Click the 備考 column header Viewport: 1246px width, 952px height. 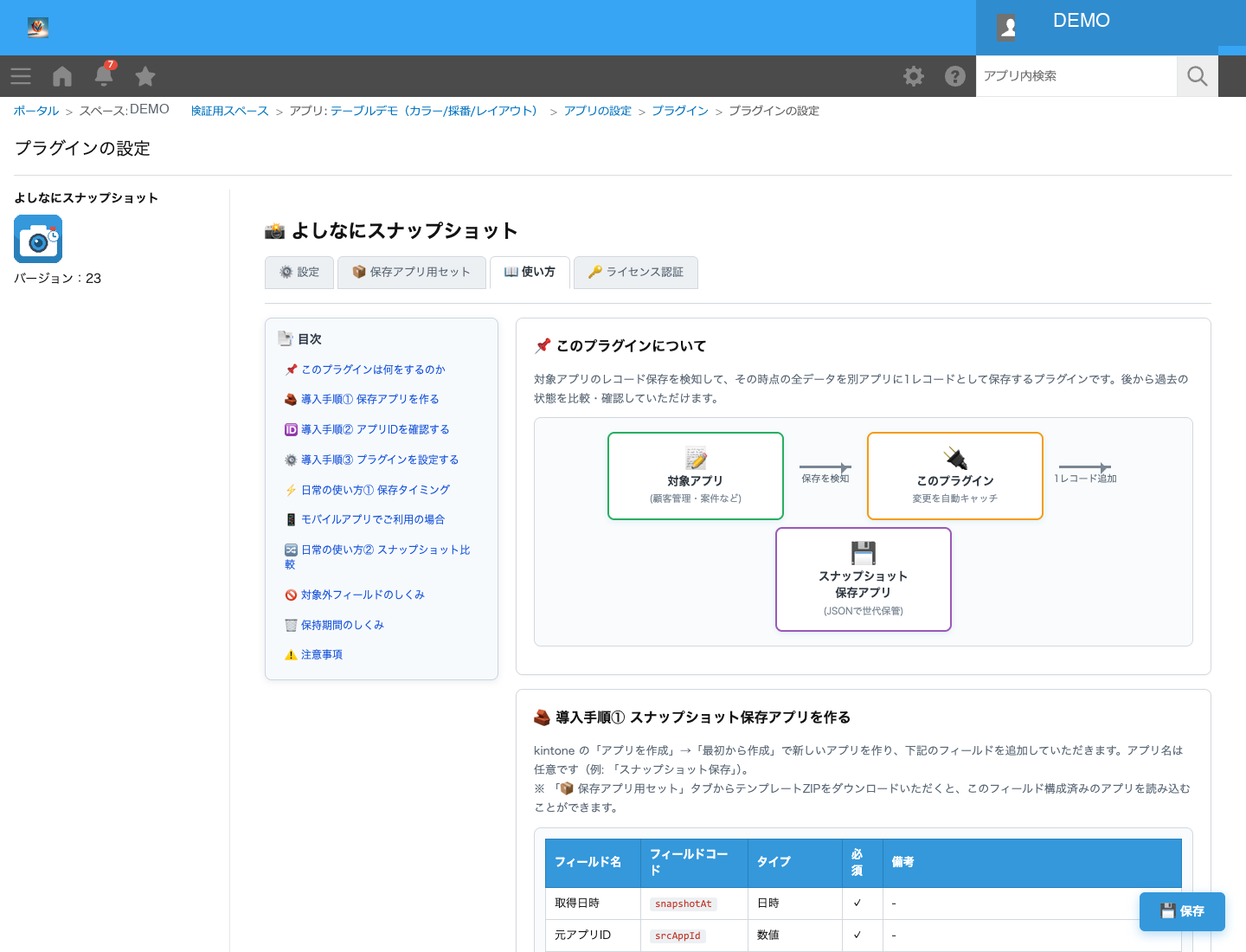tap(1032, 862)
